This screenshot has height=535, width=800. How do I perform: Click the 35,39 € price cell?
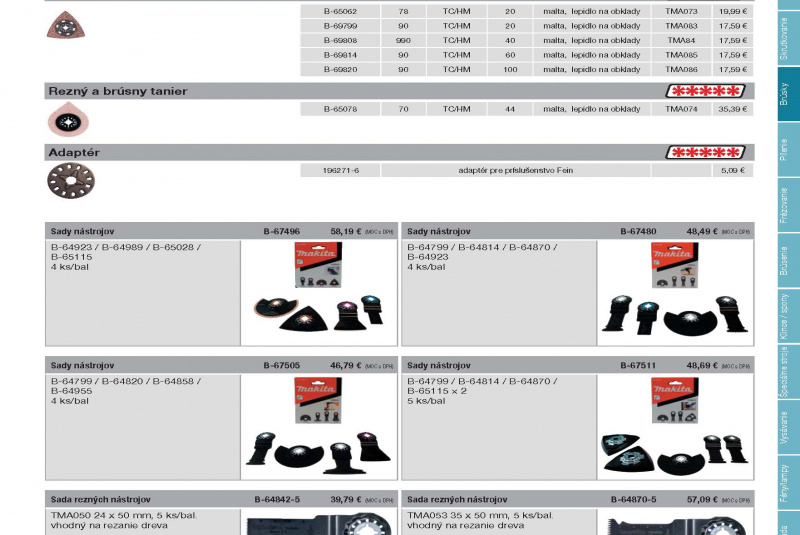(733, 109)
